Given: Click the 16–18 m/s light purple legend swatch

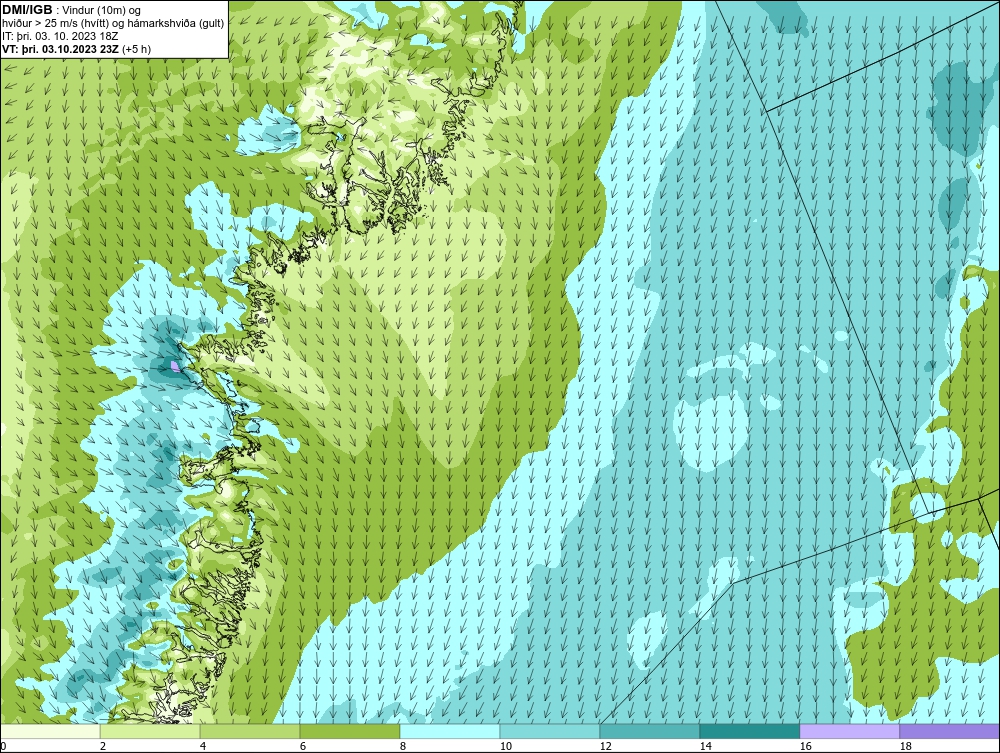Looking at the screenshot, I should click(849, 731).
